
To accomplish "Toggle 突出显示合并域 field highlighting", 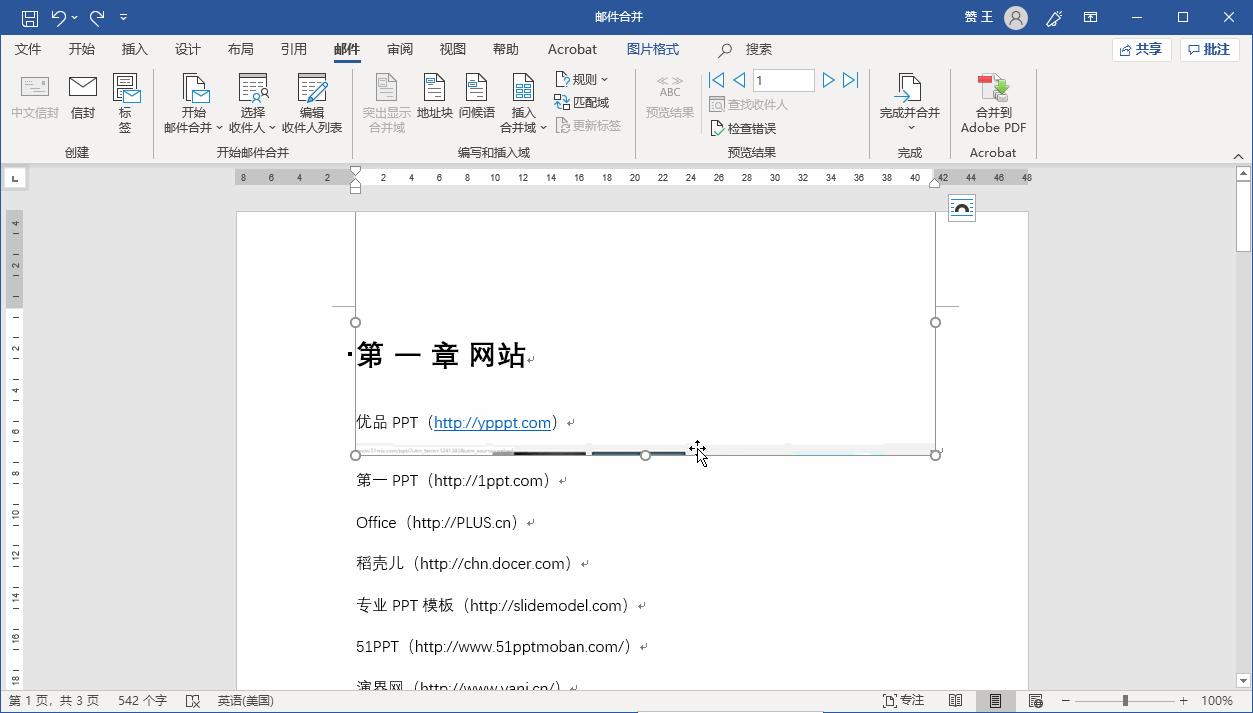I will click(x=385, y=100).
